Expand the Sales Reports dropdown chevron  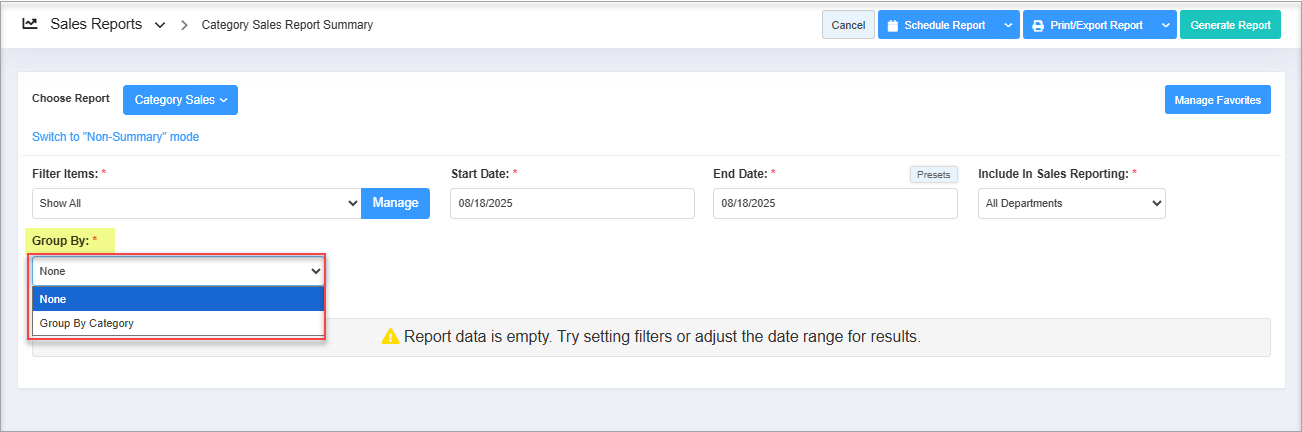160,25
